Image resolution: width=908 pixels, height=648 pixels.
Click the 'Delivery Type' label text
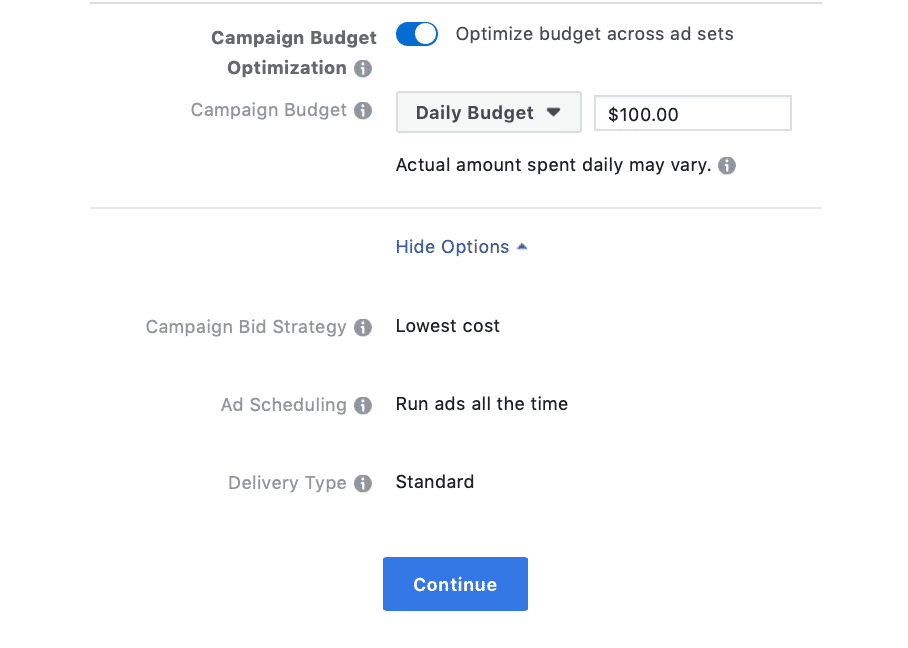(287, 482)
